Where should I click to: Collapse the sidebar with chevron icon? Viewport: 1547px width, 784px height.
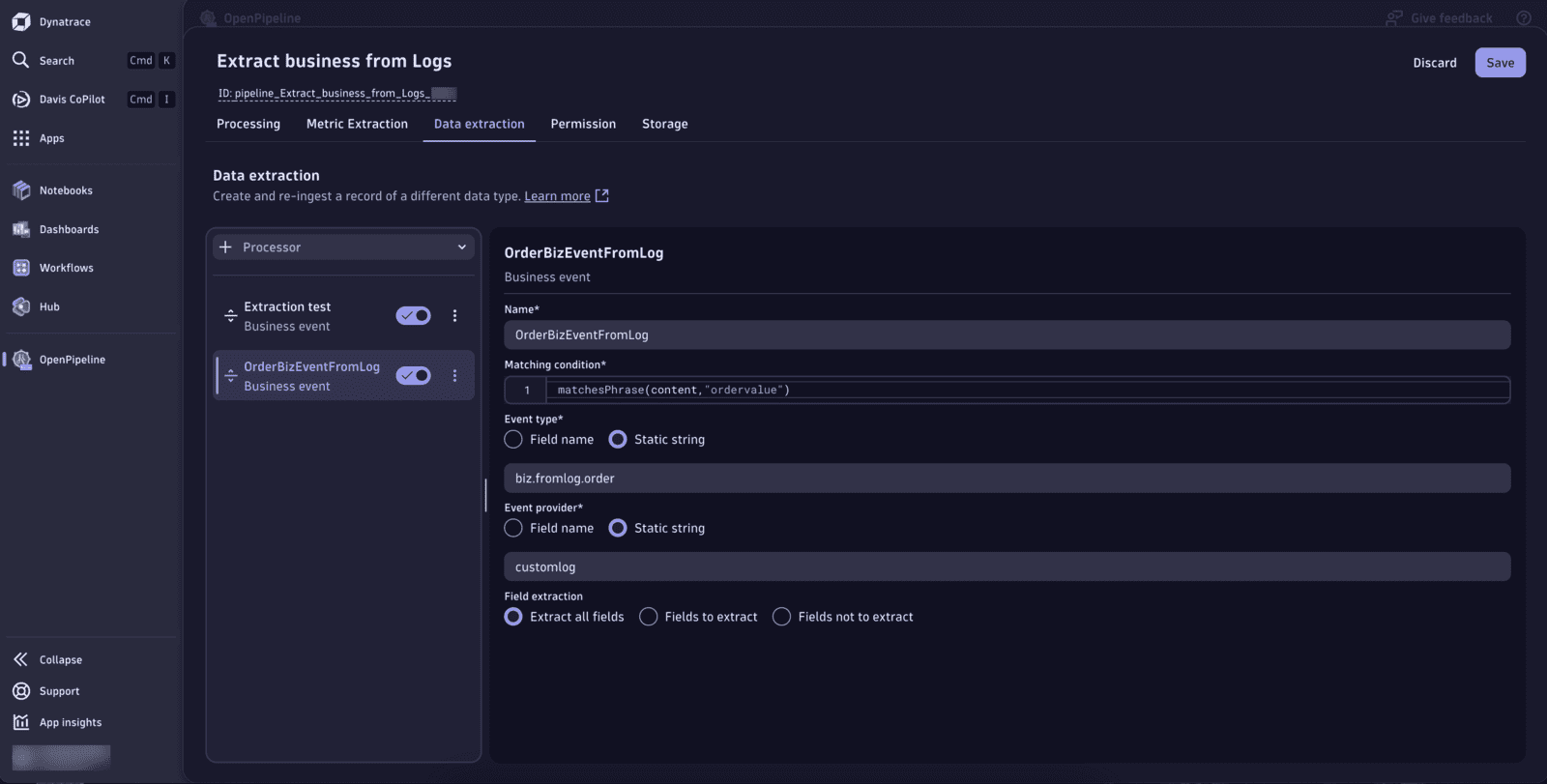point(21,659)
